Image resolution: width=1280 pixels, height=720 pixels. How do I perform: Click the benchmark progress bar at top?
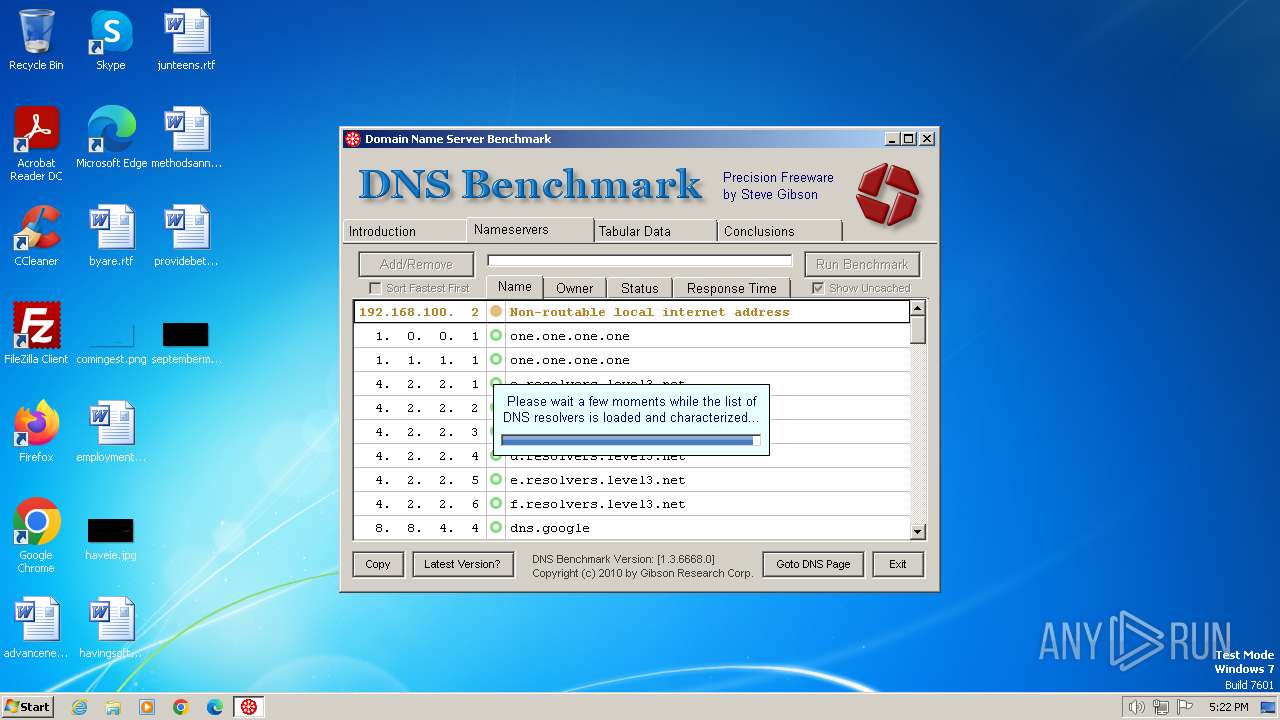click(640, 261)
